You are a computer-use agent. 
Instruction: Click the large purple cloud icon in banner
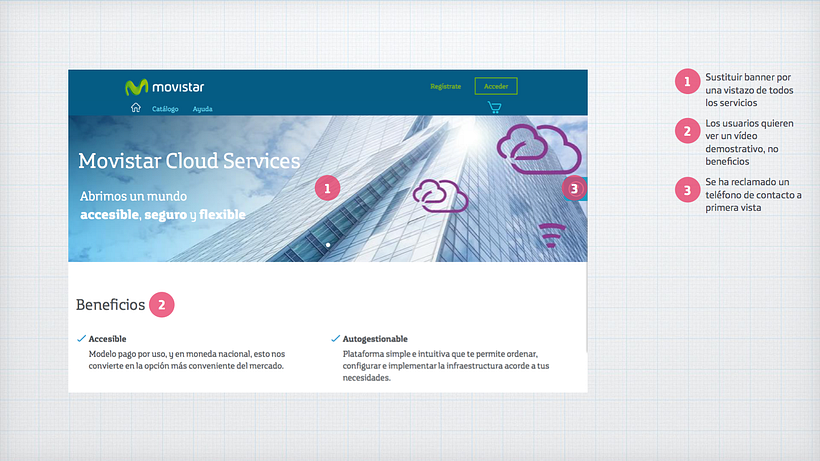[x=539, y=149]
